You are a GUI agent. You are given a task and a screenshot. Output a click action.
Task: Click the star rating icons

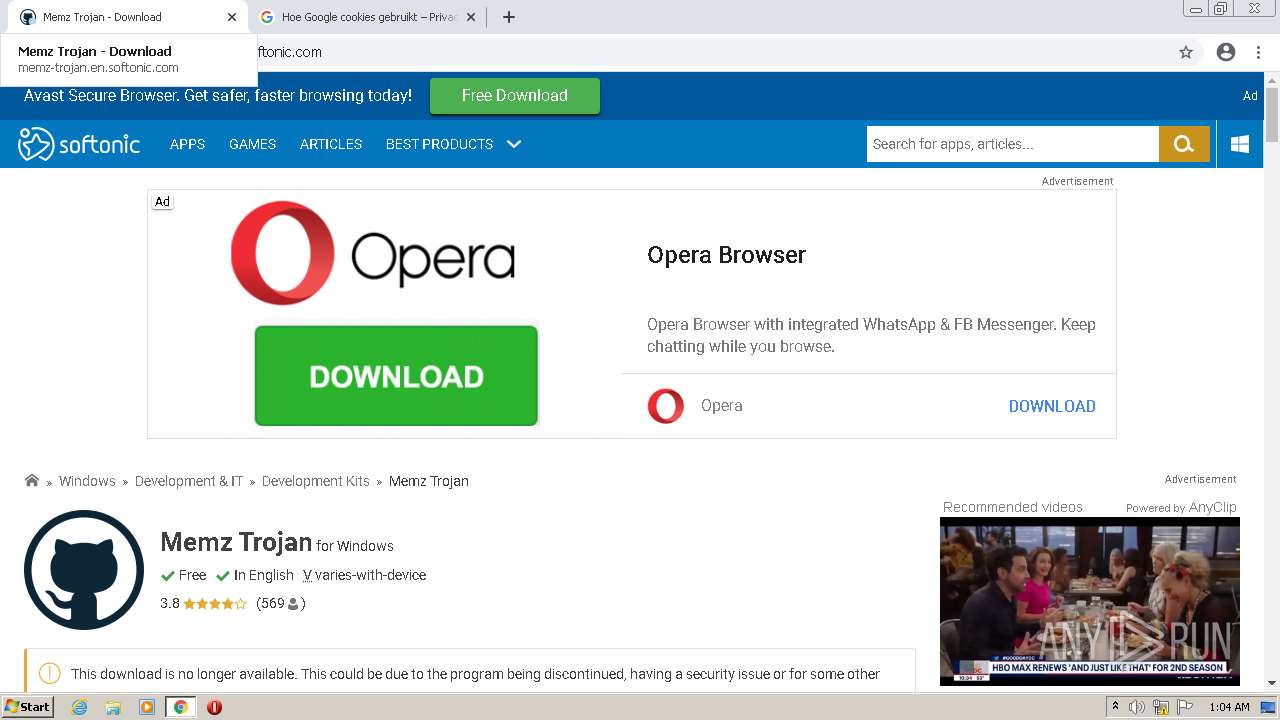point(215,604)
